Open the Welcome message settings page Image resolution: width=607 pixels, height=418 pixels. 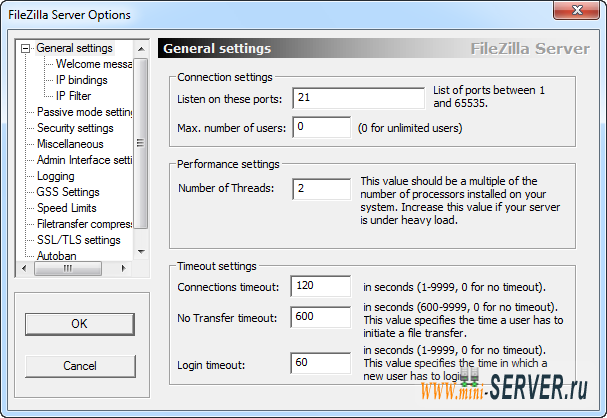point(94,64)
